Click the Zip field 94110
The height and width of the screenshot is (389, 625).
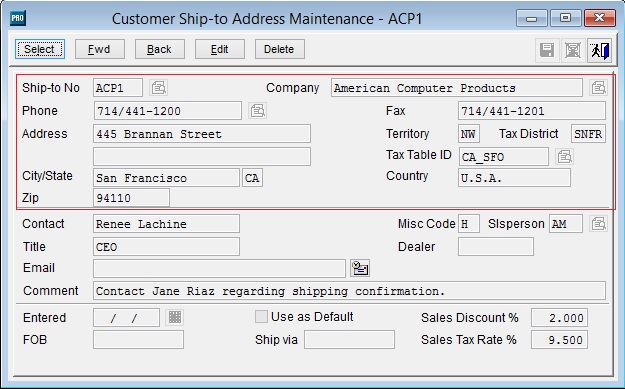pyautogui.click(x=132, y=198)
